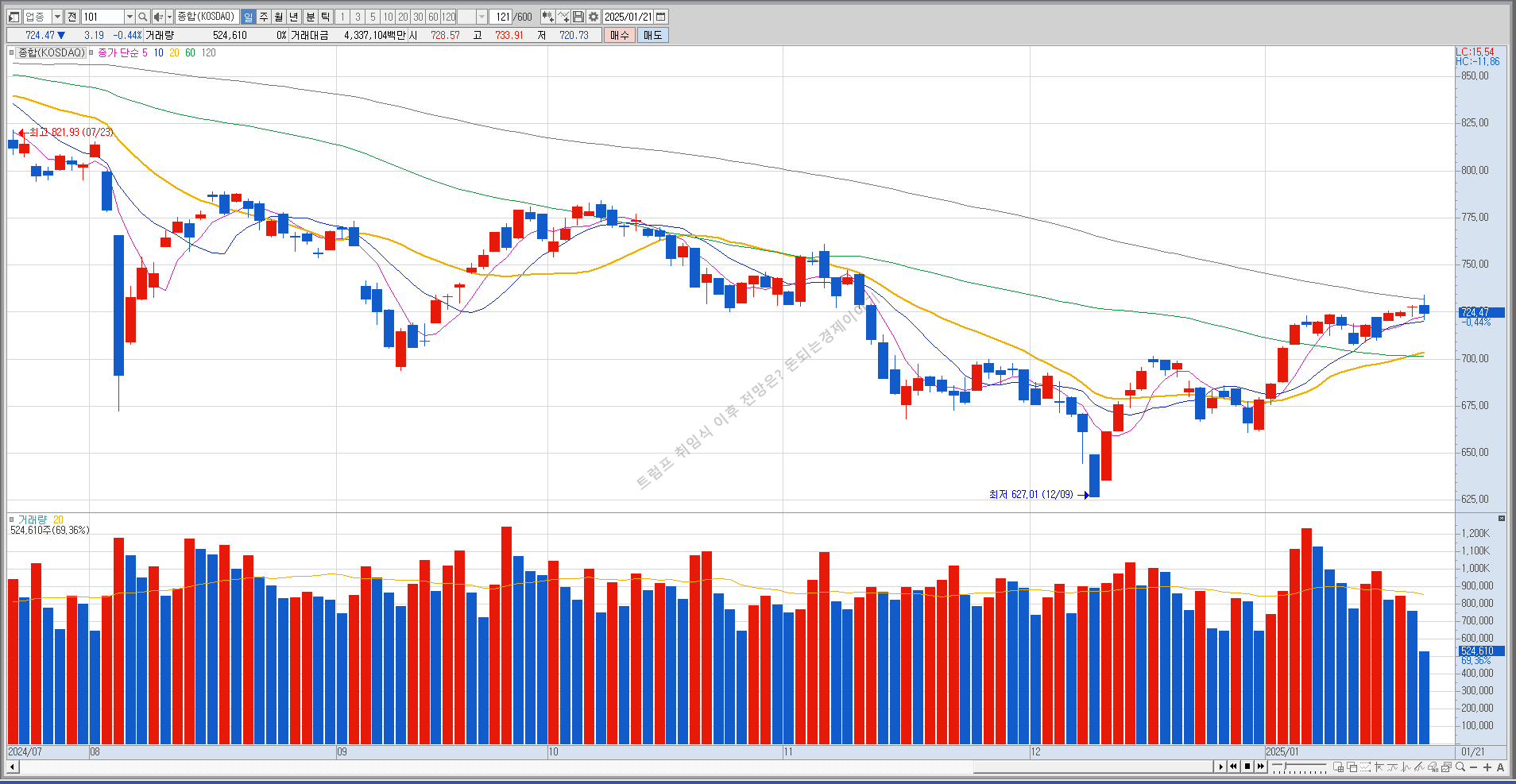This screenshot has width=1516, height=784.
Task: Click volume panel corner toggle icon
Action: point(1502,518)
